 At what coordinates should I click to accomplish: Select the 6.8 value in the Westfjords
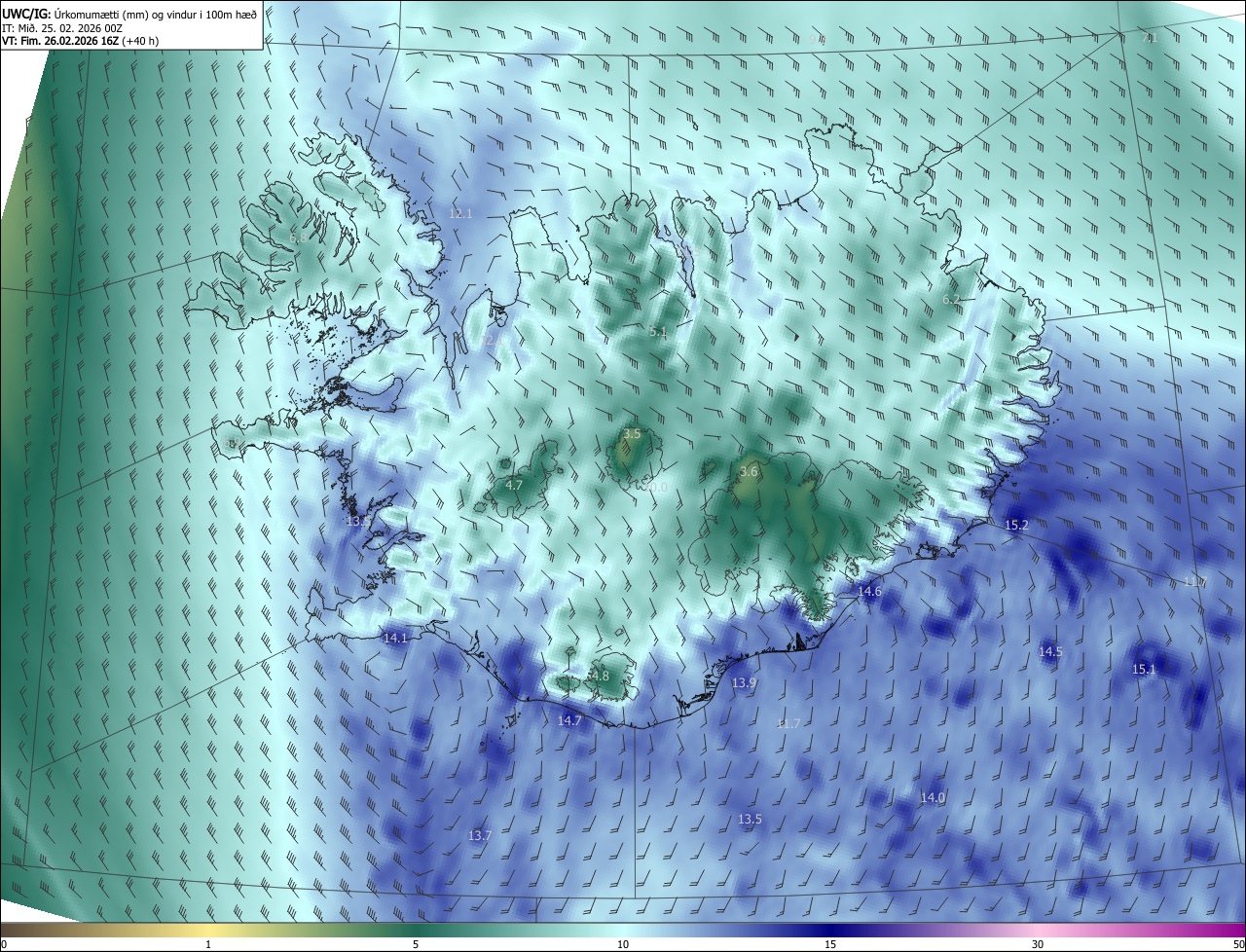tap(298, 238)
